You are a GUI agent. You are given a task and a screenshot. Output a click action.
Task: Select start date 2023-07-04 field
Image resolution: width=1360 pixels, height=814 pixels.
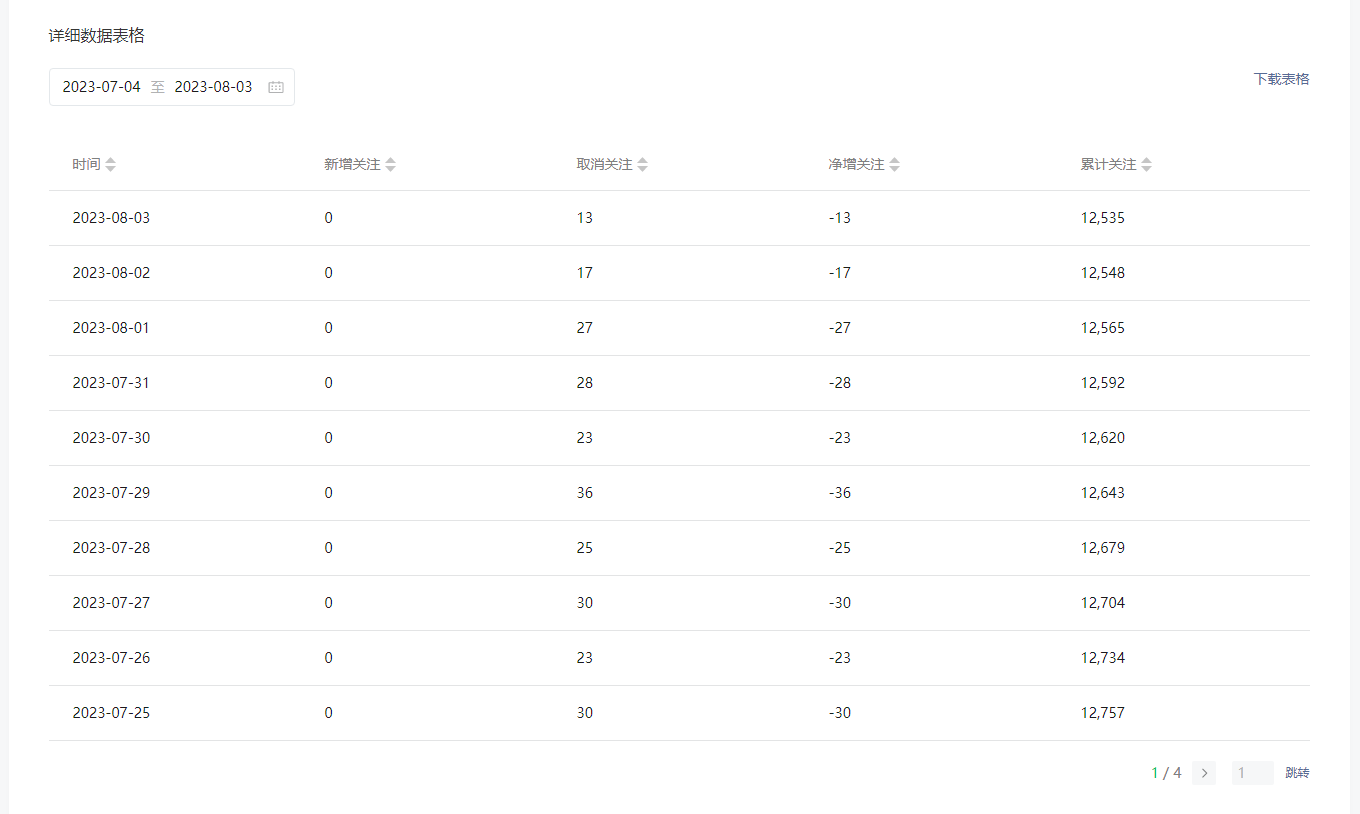tap(102, 87)
